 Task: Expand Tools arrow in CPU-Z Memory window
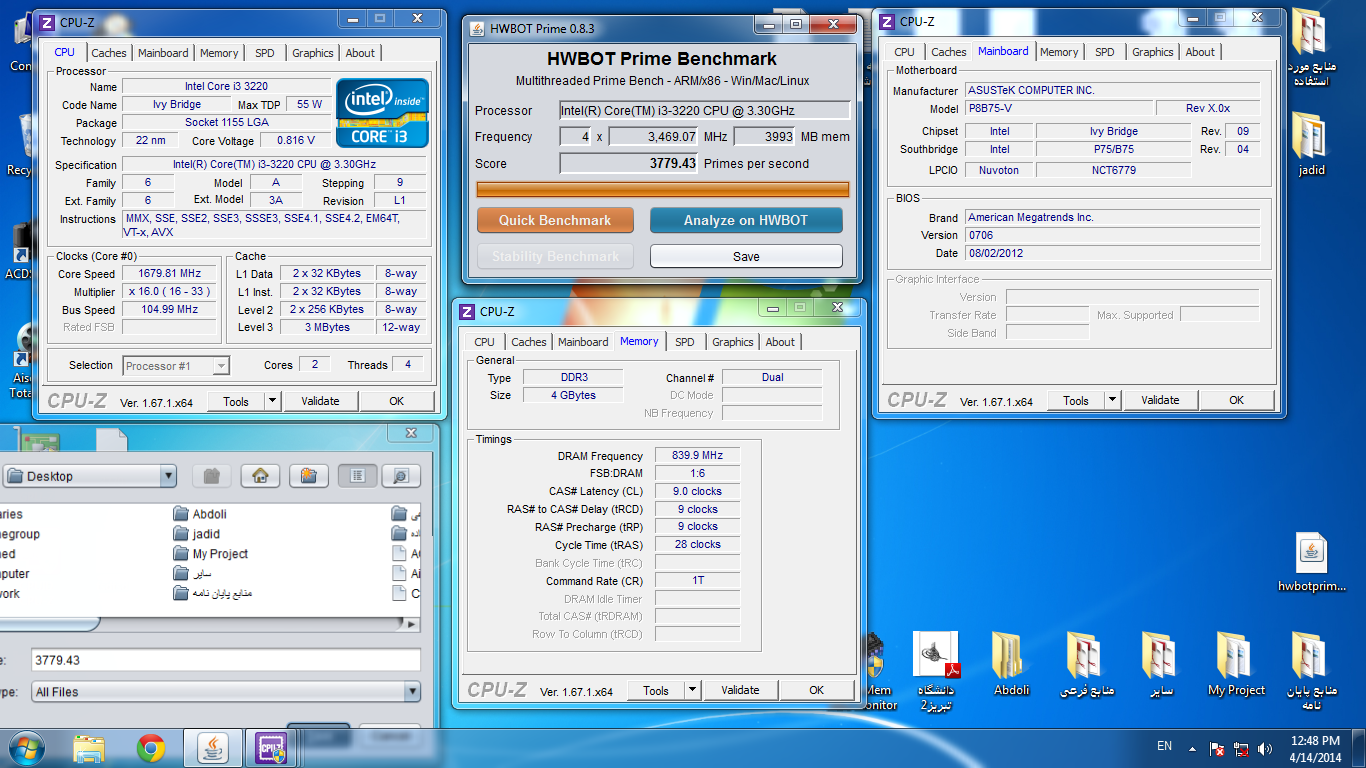[692, 690]
